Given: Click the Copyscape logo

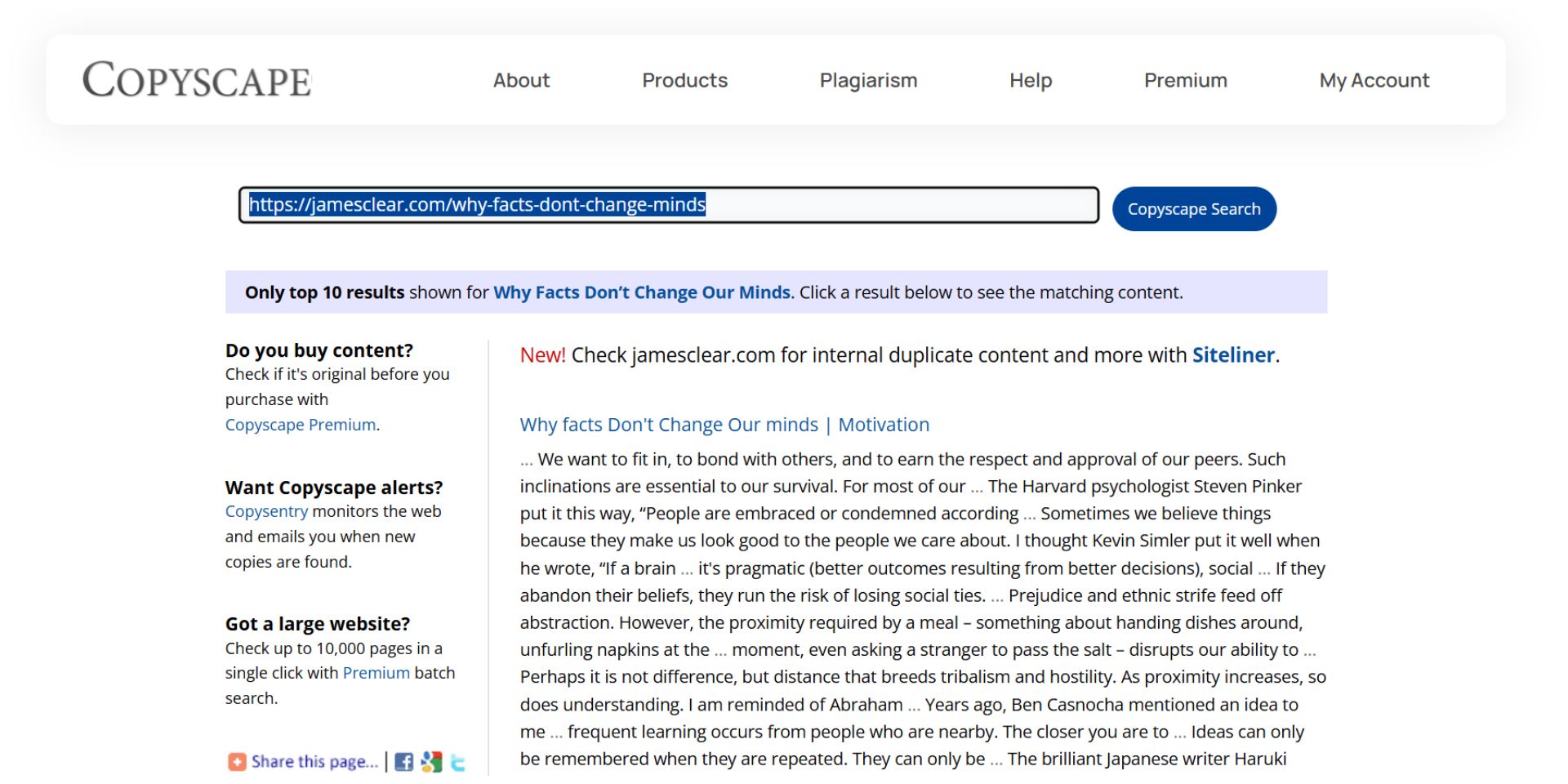Looking at the screenshot, I should (197, 80).
